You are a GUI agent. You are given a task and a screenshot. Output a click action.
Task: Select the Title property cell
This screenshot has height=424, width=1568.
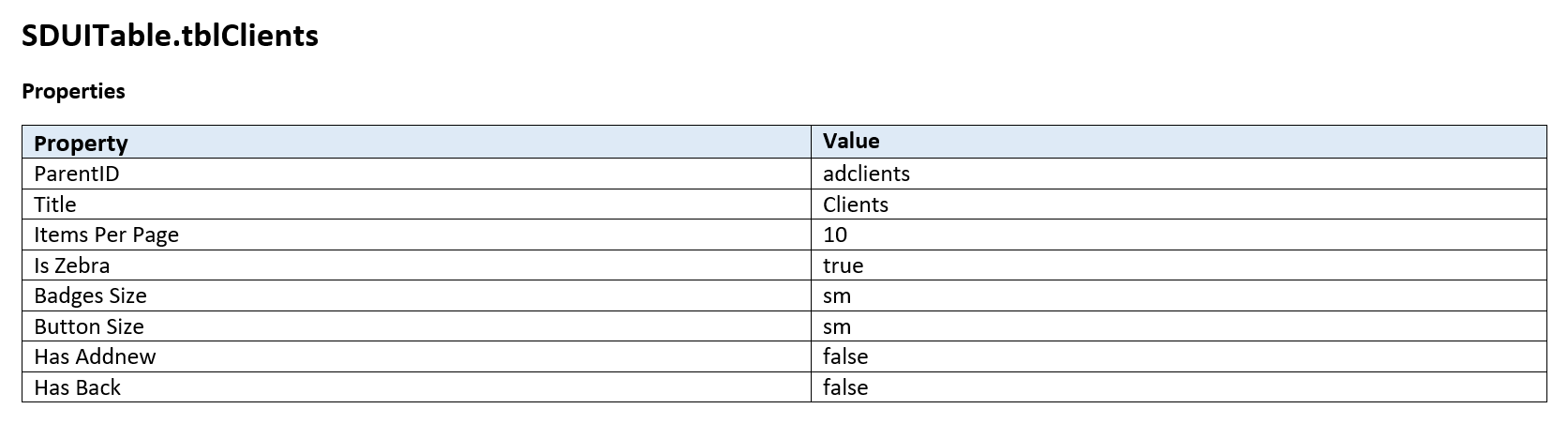tap(55, 204)
